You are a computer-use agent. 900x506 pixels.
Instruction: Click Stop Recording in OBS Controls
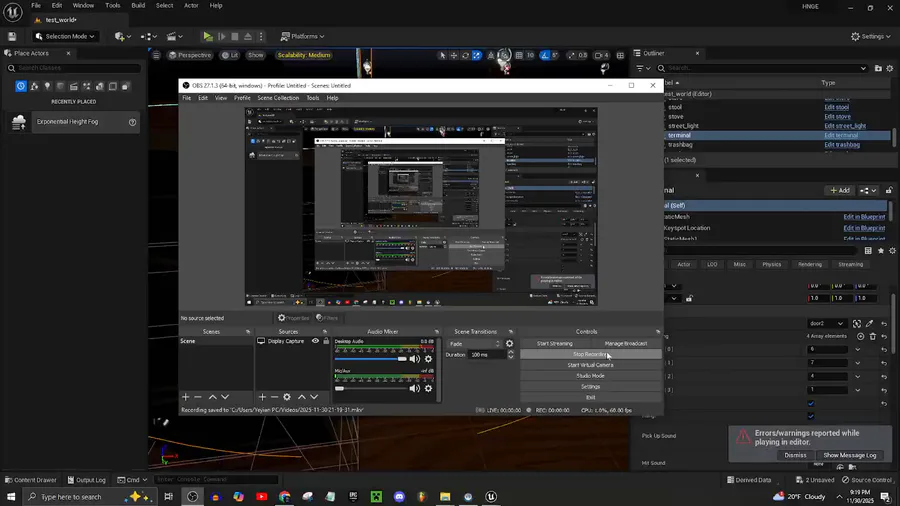(590, 355)
